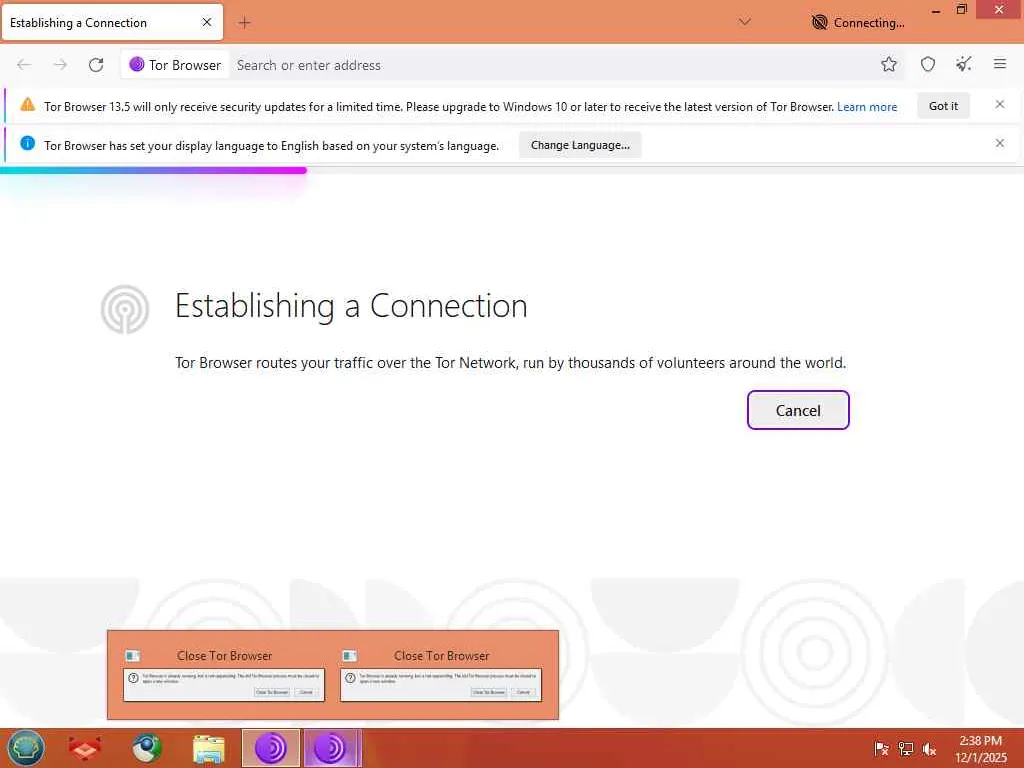Click the muted volume tray icon
The width and height of the screenshot is (1024, 768).
[x=929, y=749]
